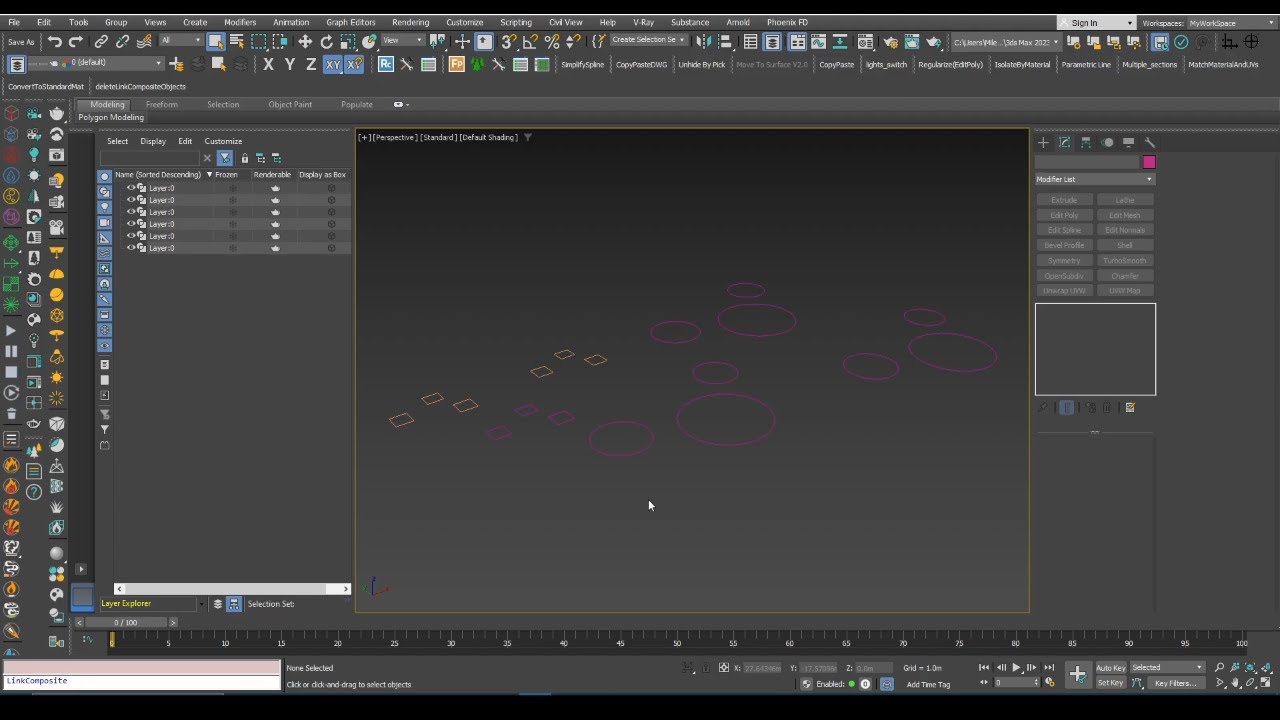Expand the last Layer:0 tree entry
The image size is (1280, 720).
click(124, 248)
